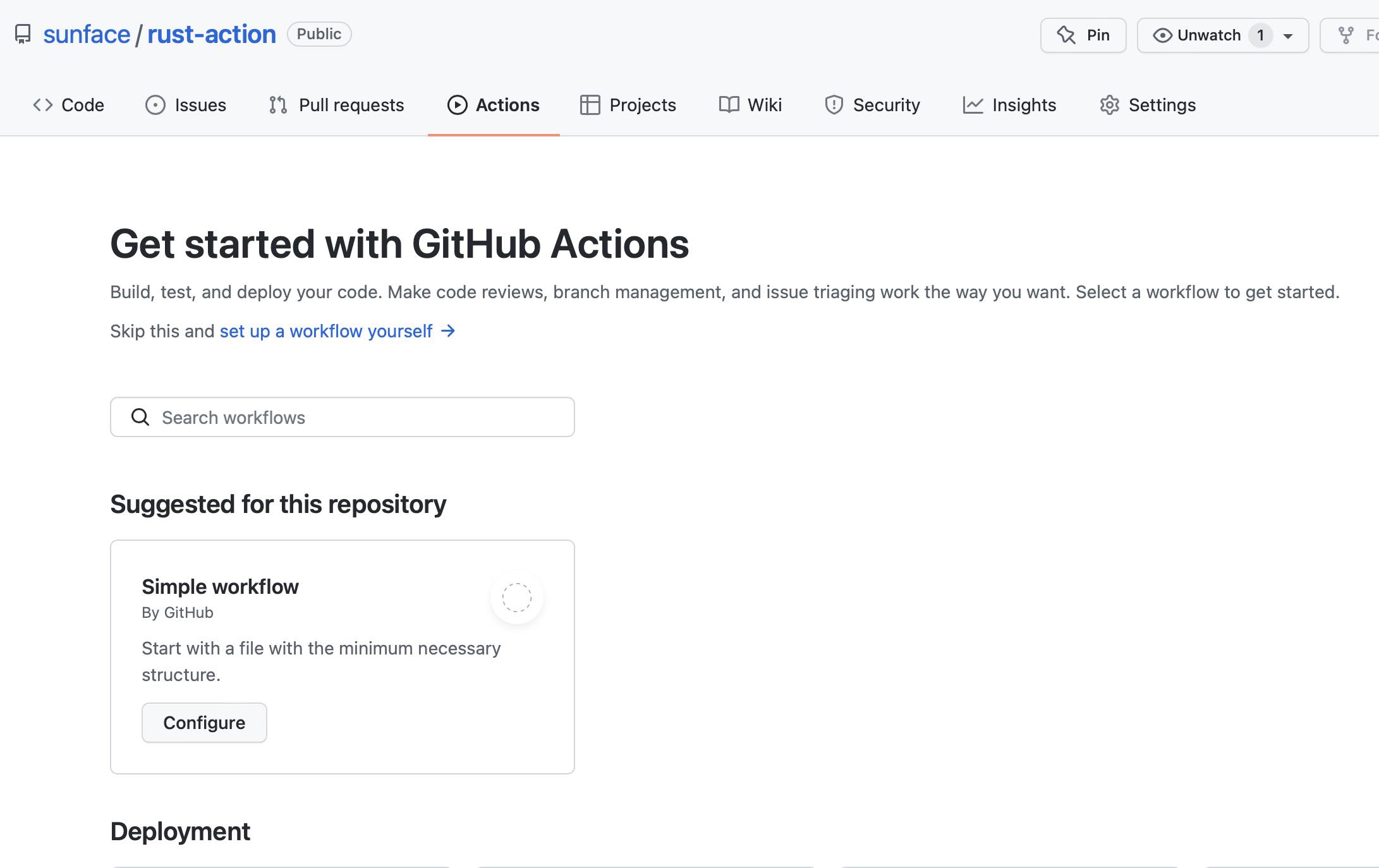Screen dimensions: 1379x868
Task: Click the Wiki book icon
Action: tap(729, 105)
